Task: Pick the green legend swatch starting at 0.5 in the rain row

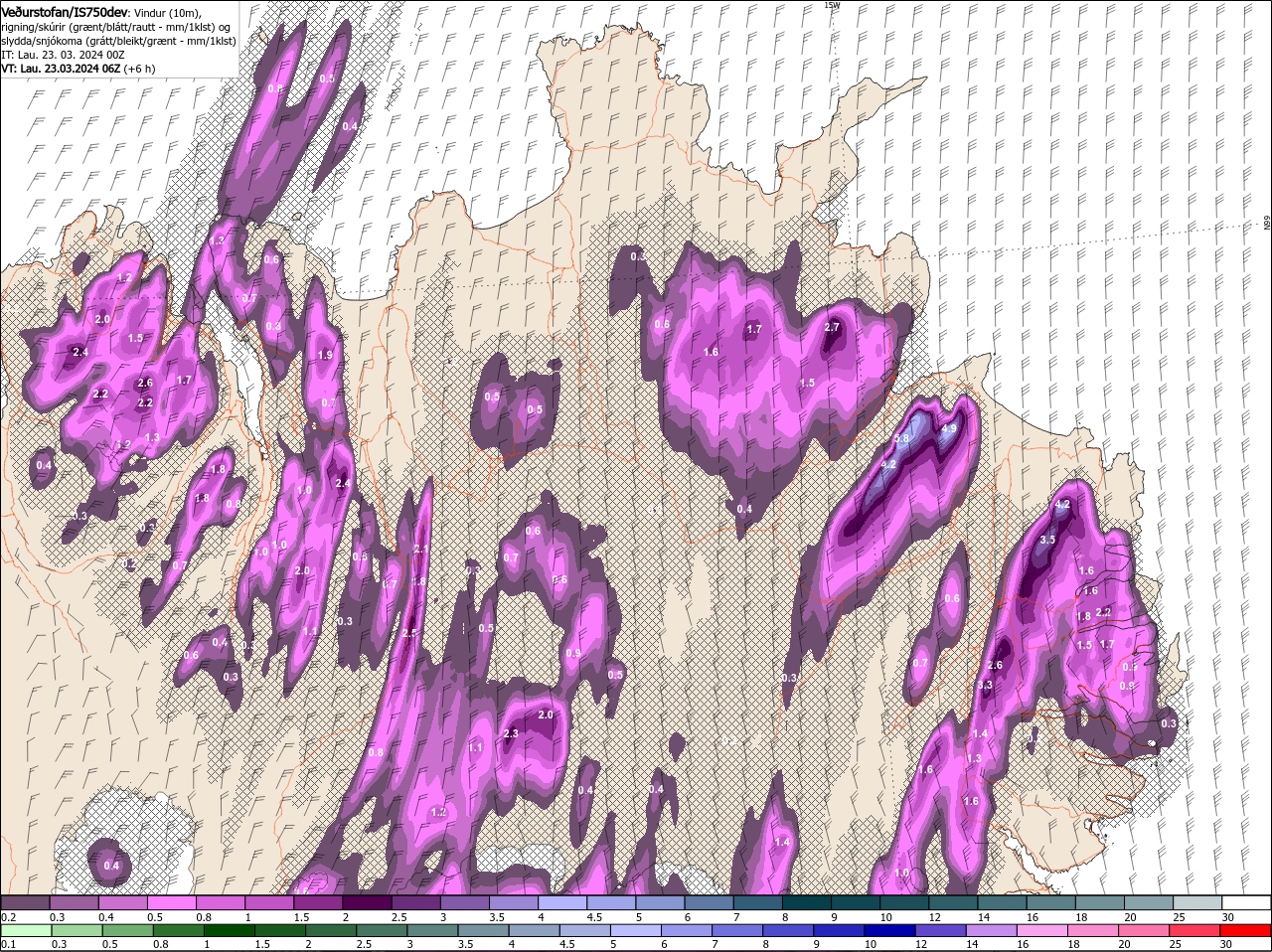Action: 128,930
